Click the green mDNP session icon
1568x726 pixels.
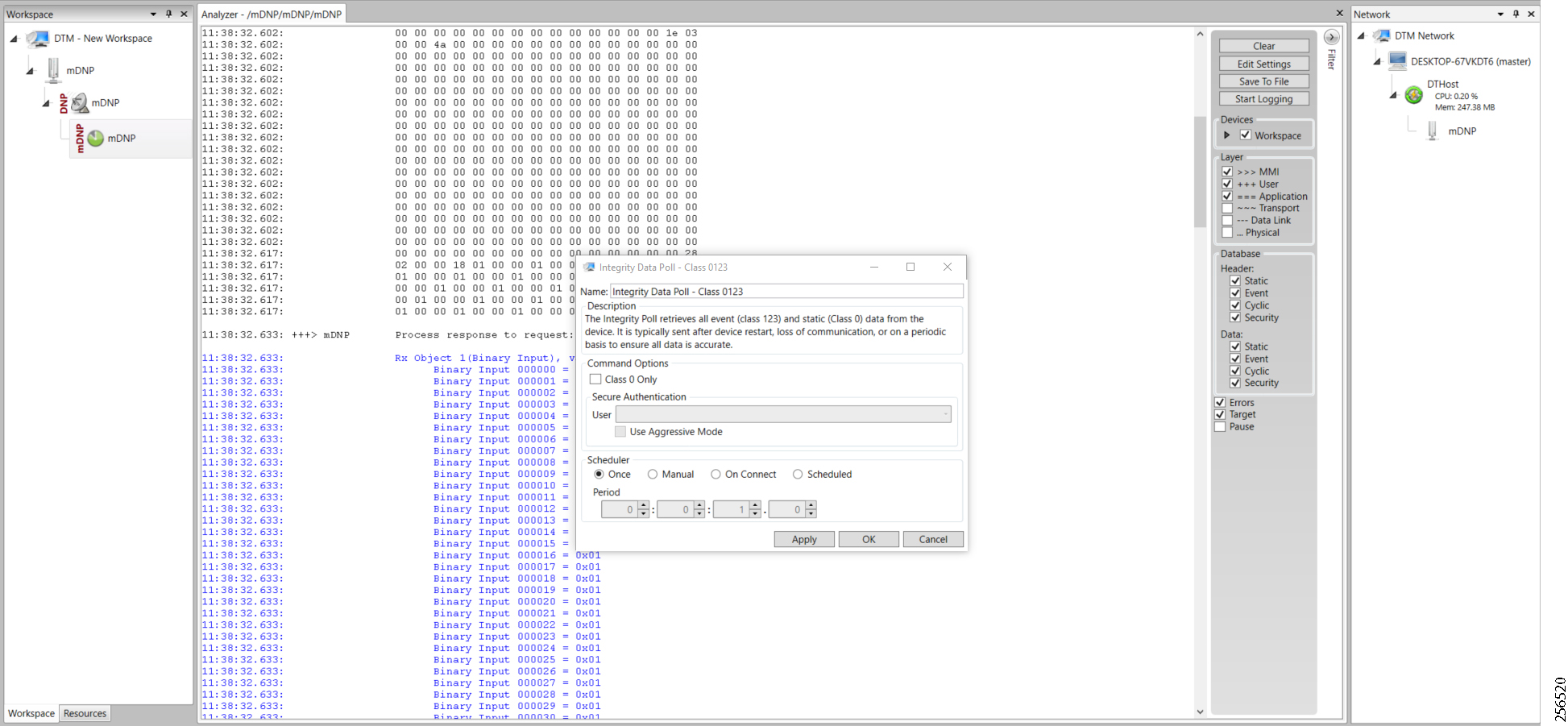click(95, 138)
